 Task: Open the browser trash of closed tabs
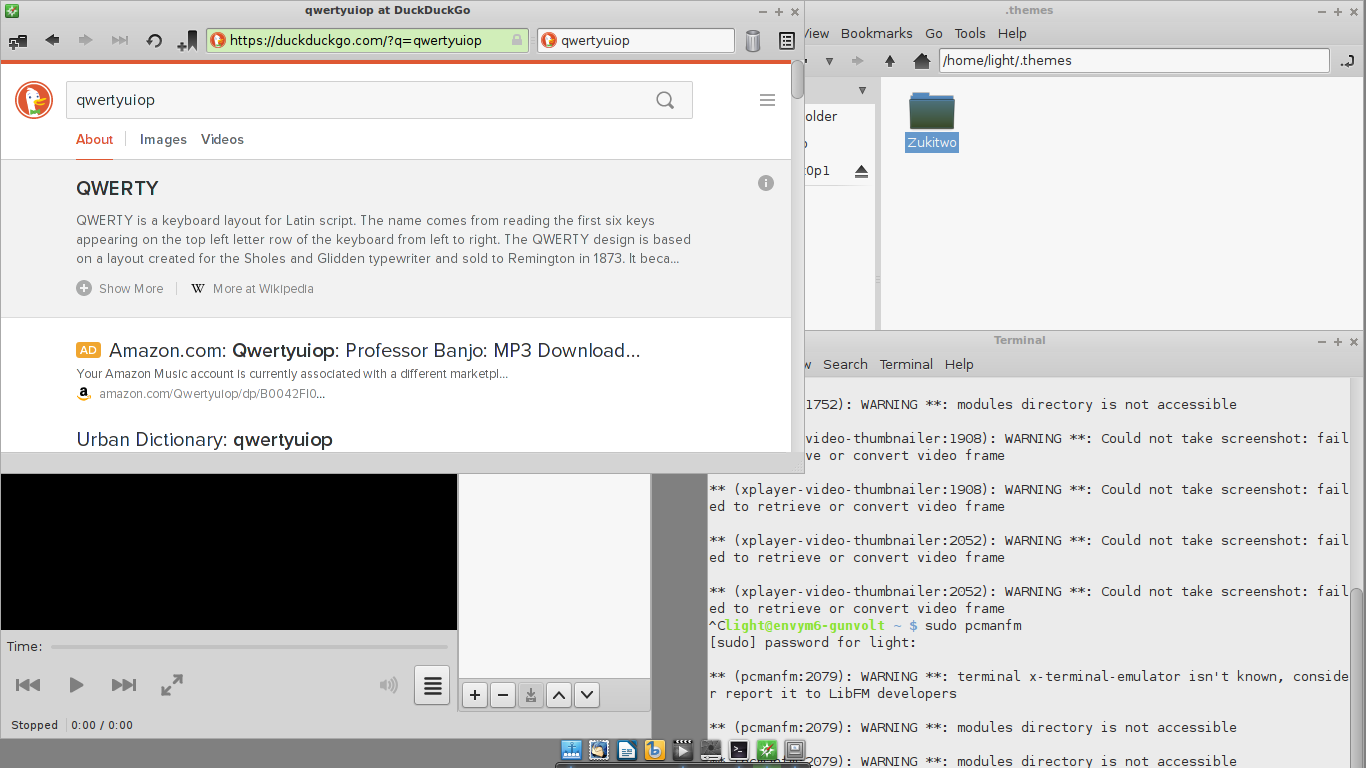[x=753, y=41]
